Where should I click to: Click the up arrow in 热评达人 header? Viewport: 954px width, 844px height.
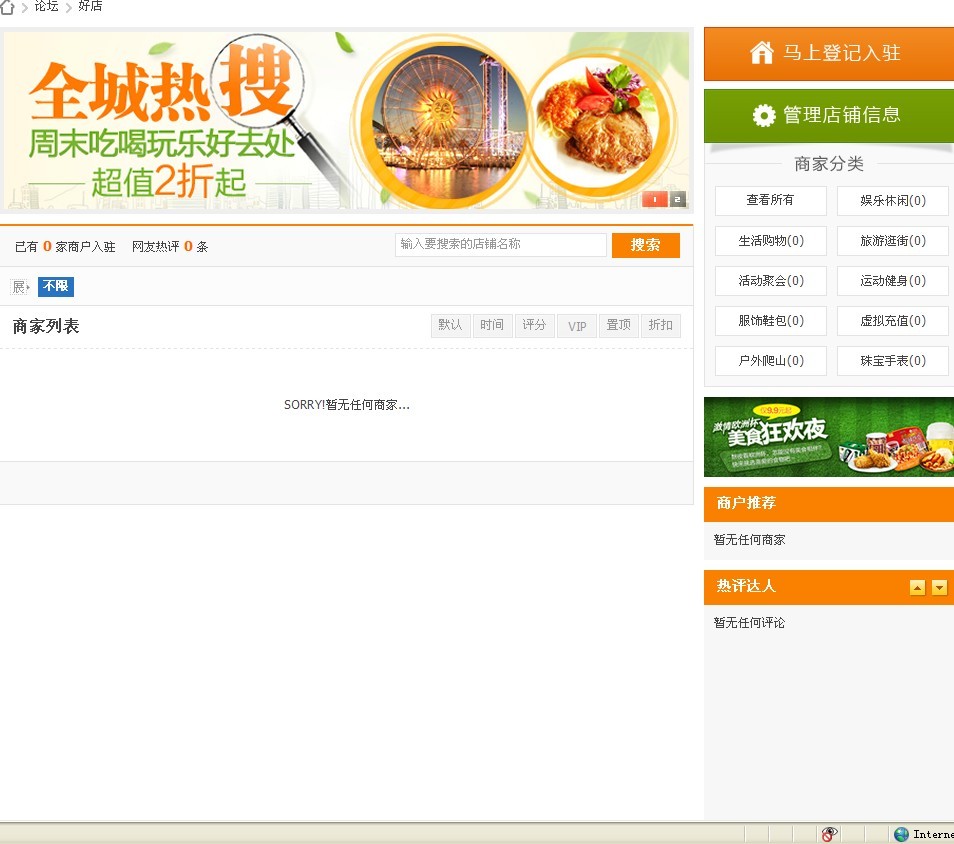[917, 587]
